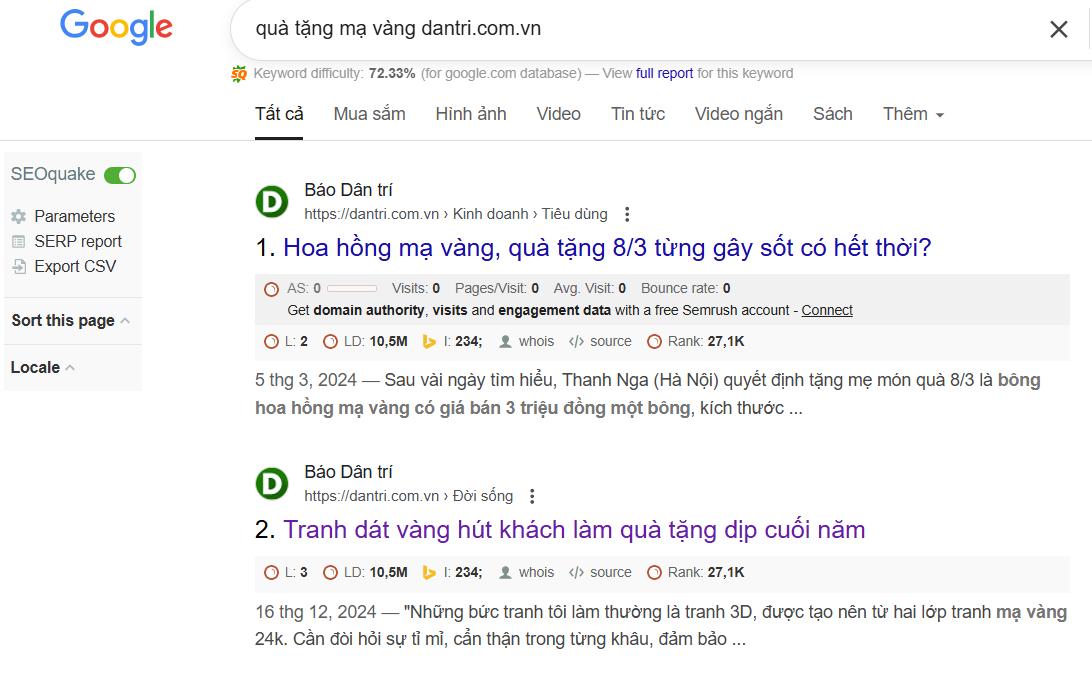The width and height of the screenshot is (1092, 682).
Task: Click the LD: 10,5M icon in result 1
Action: tap(330, 341)
